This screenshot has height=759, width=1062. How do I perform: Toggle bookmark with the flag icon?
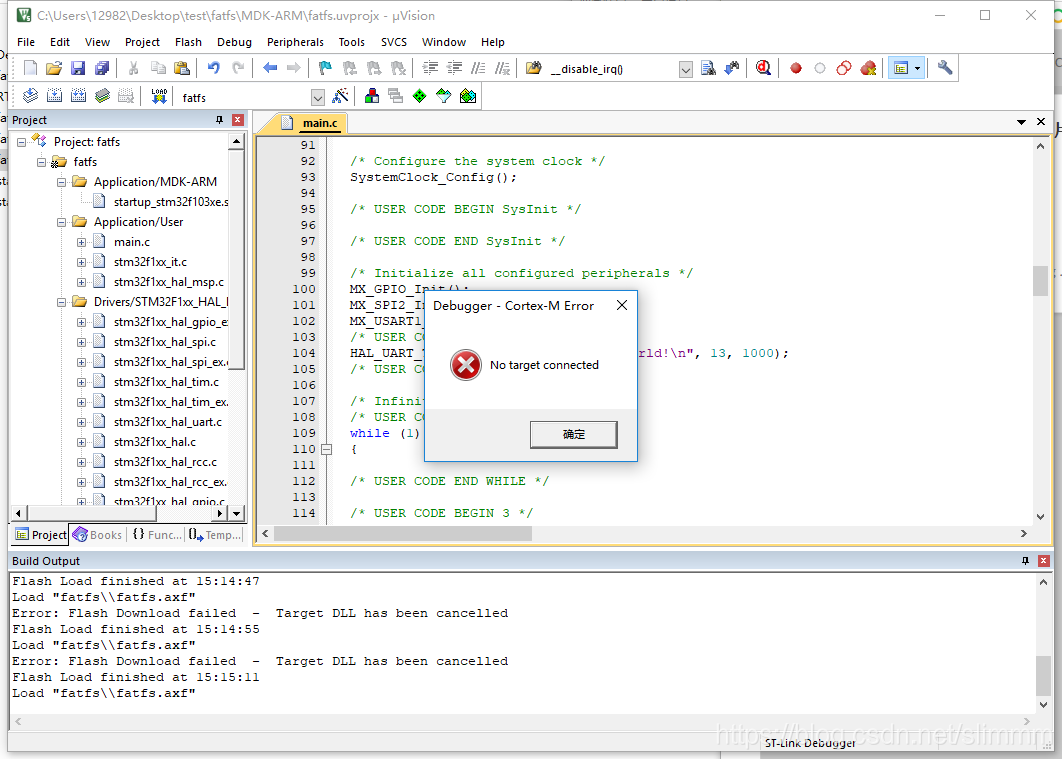(325, 68)
